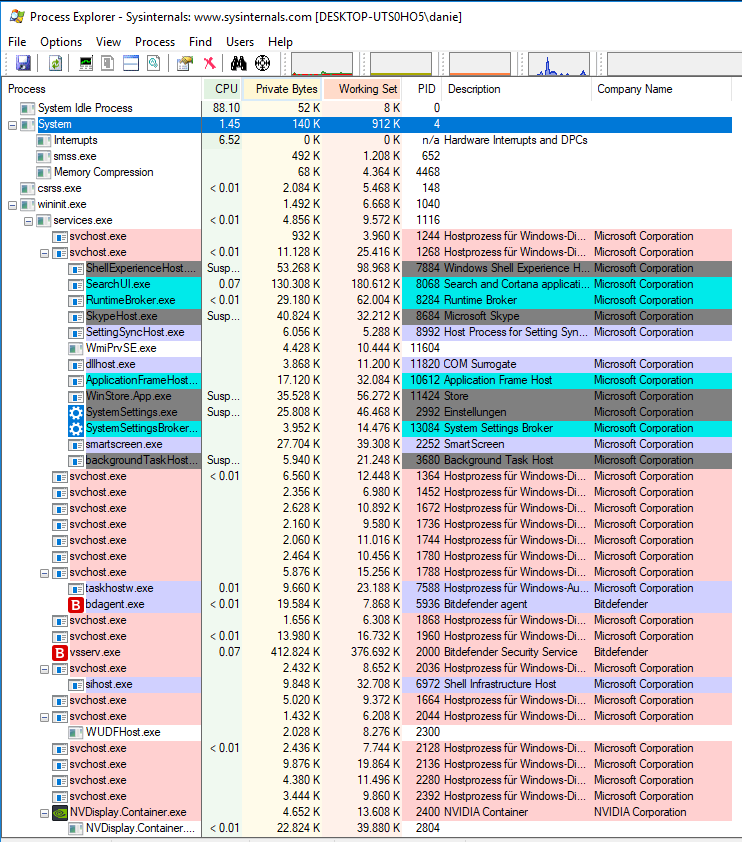Click the gear icon of SystemSettingsBroker
This screenshot has width=742, height=842.
point(76,429)
